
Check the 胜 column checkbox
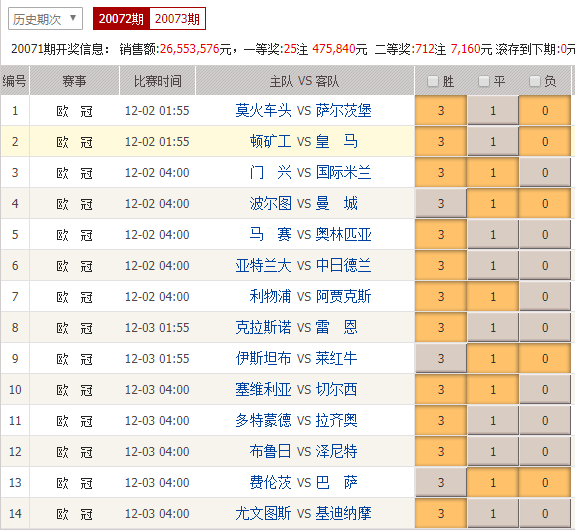(x=433, y=81)
